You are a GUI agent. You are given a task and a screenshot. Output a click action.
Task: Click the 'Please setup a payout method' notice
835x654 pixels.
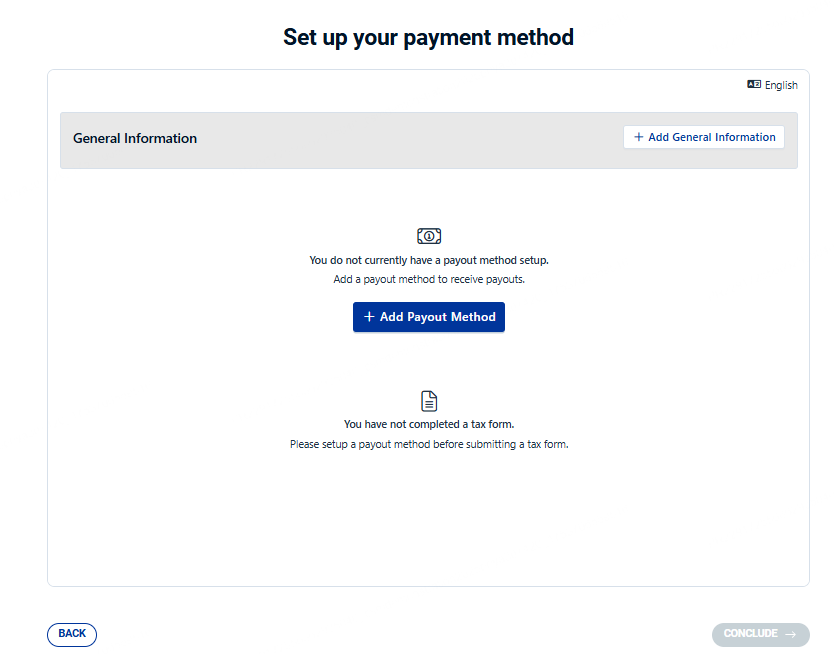coord(429,444)
